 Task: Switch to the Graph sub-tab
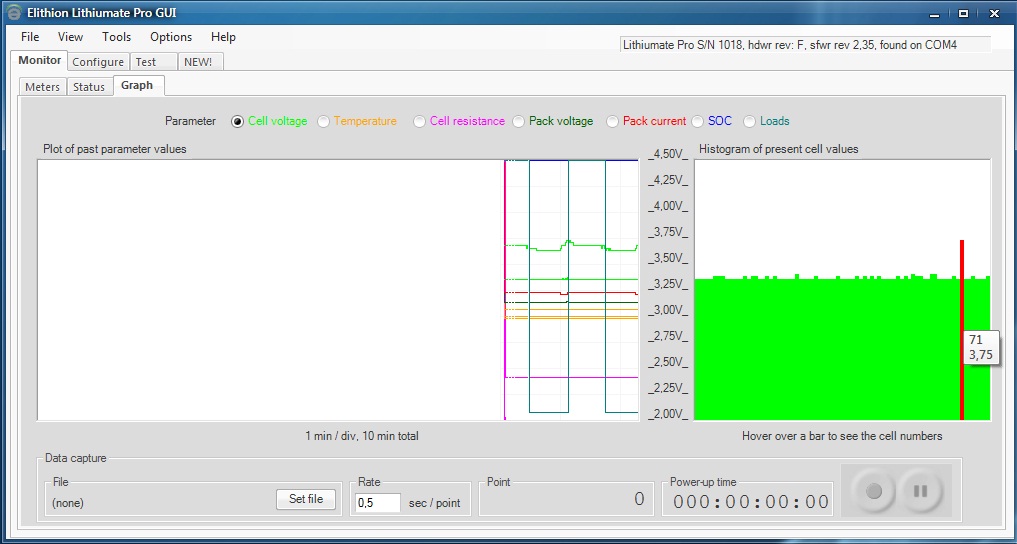click(138, 86)
